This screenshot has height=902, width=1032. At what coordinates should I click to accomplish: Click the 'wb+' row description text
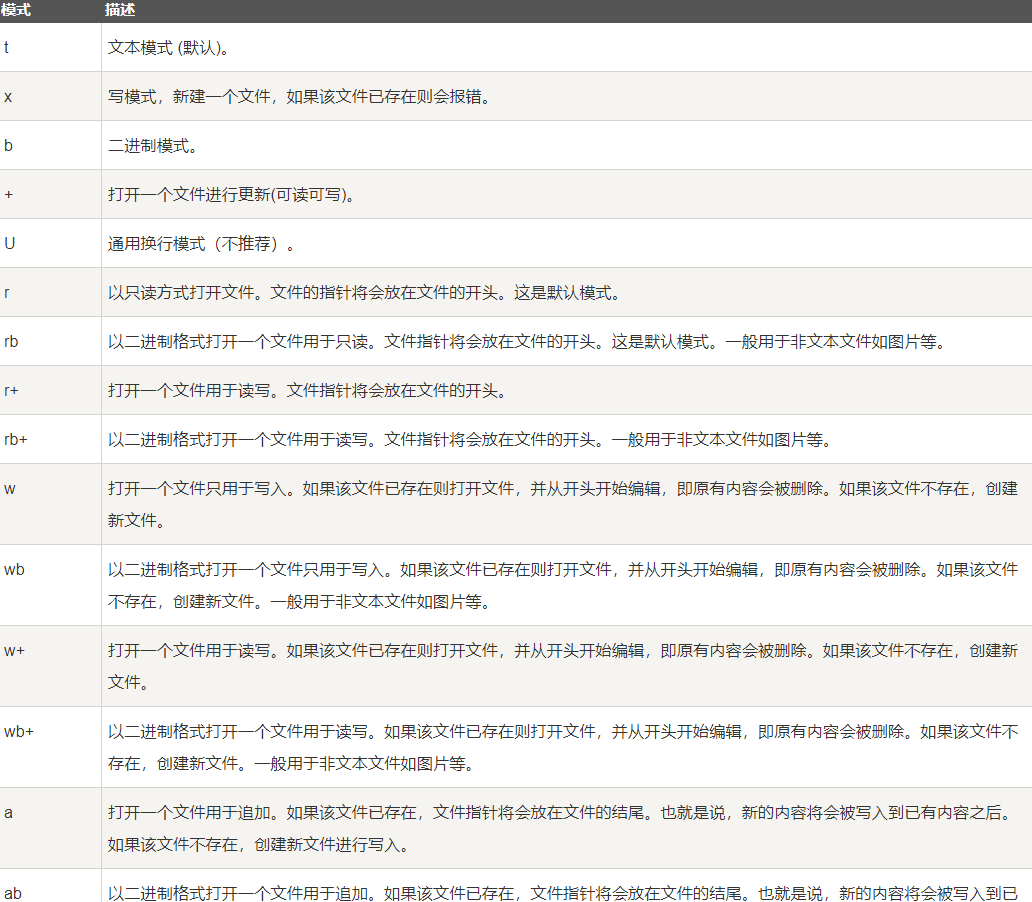pyautogui.click(x=563, y=747)
